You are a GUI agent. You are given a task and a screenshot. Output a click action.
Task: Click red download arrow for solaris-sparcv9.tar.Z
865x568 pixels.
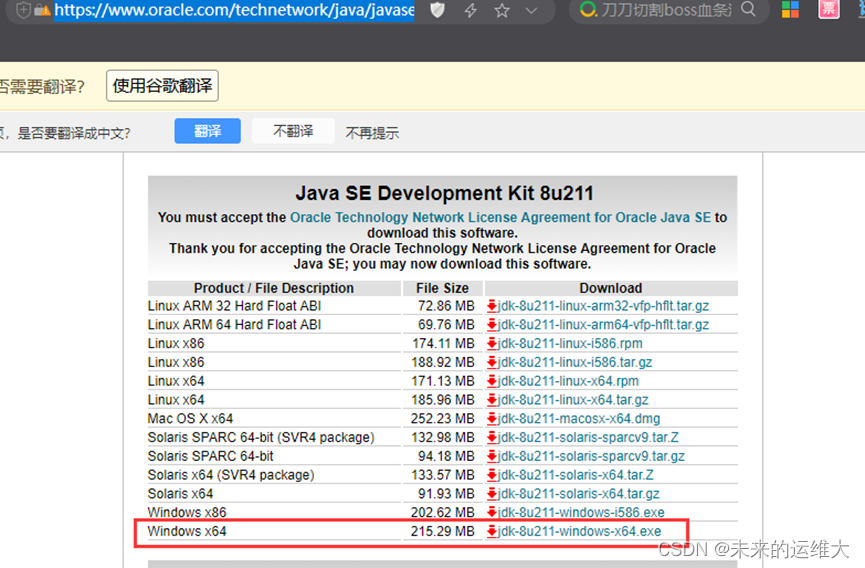pyautogui.click(x=492, y=437)
